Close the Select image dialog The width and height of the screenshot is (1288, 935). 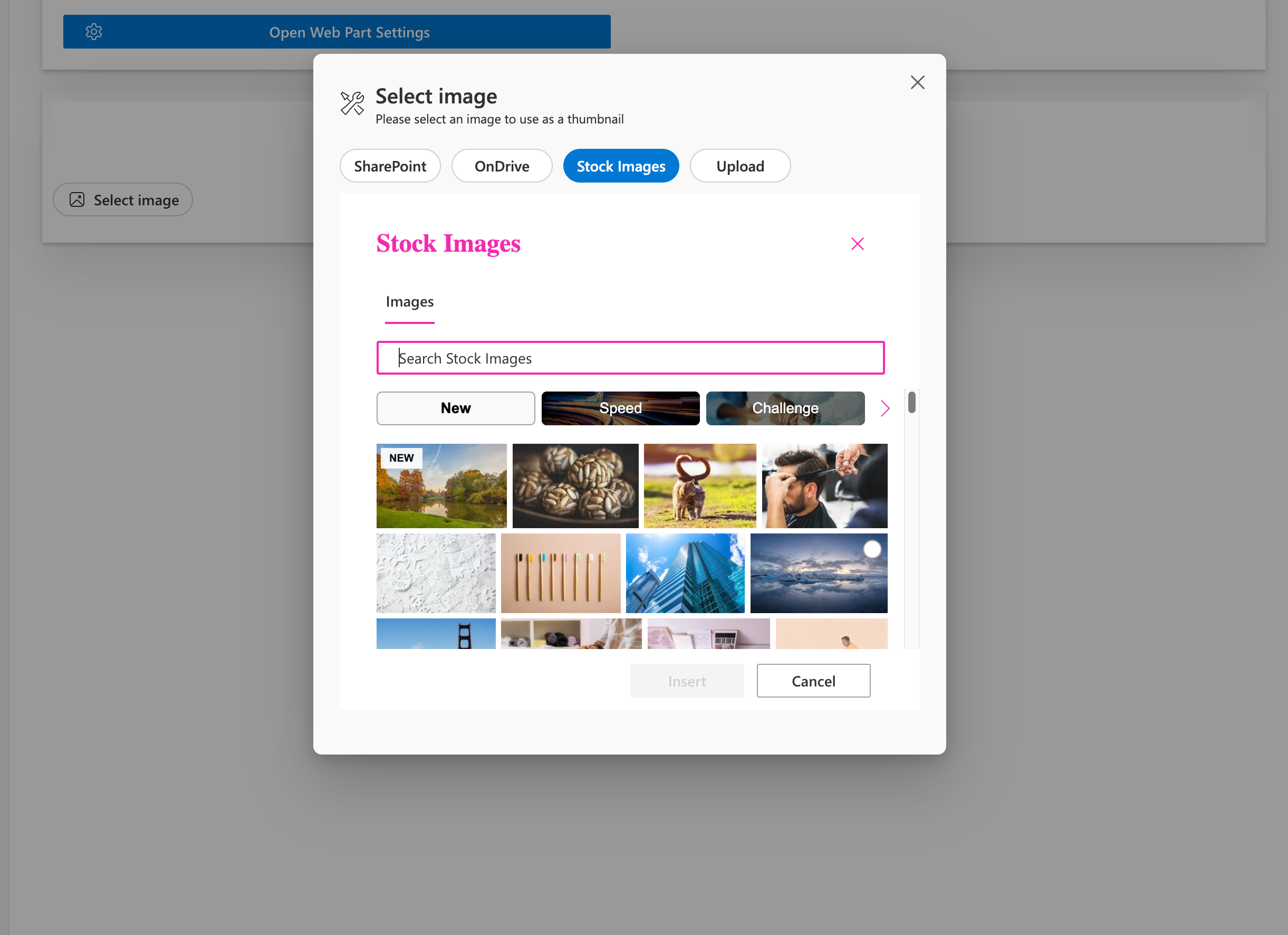click(x=917, y=83)
